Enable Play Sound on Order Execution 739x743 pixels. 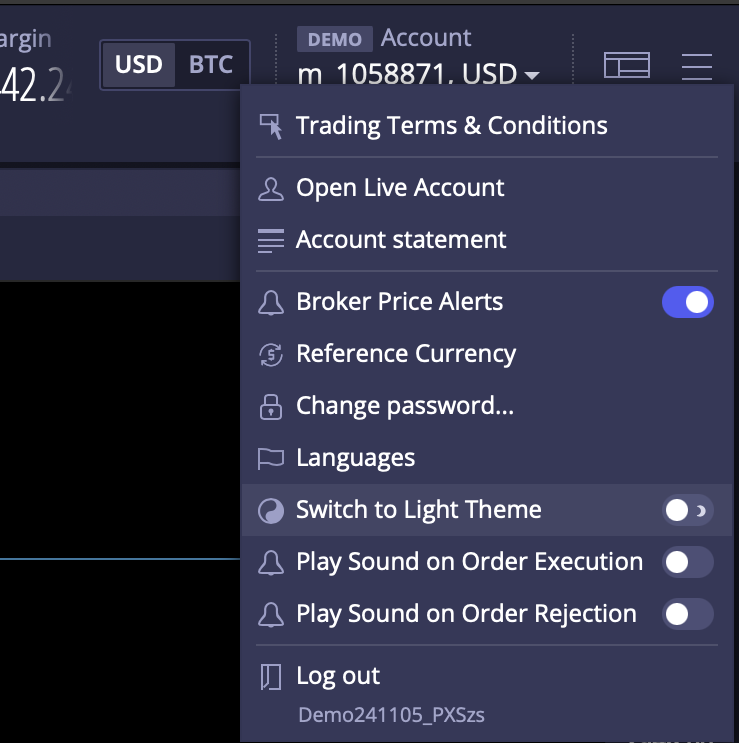pos(687,562)
